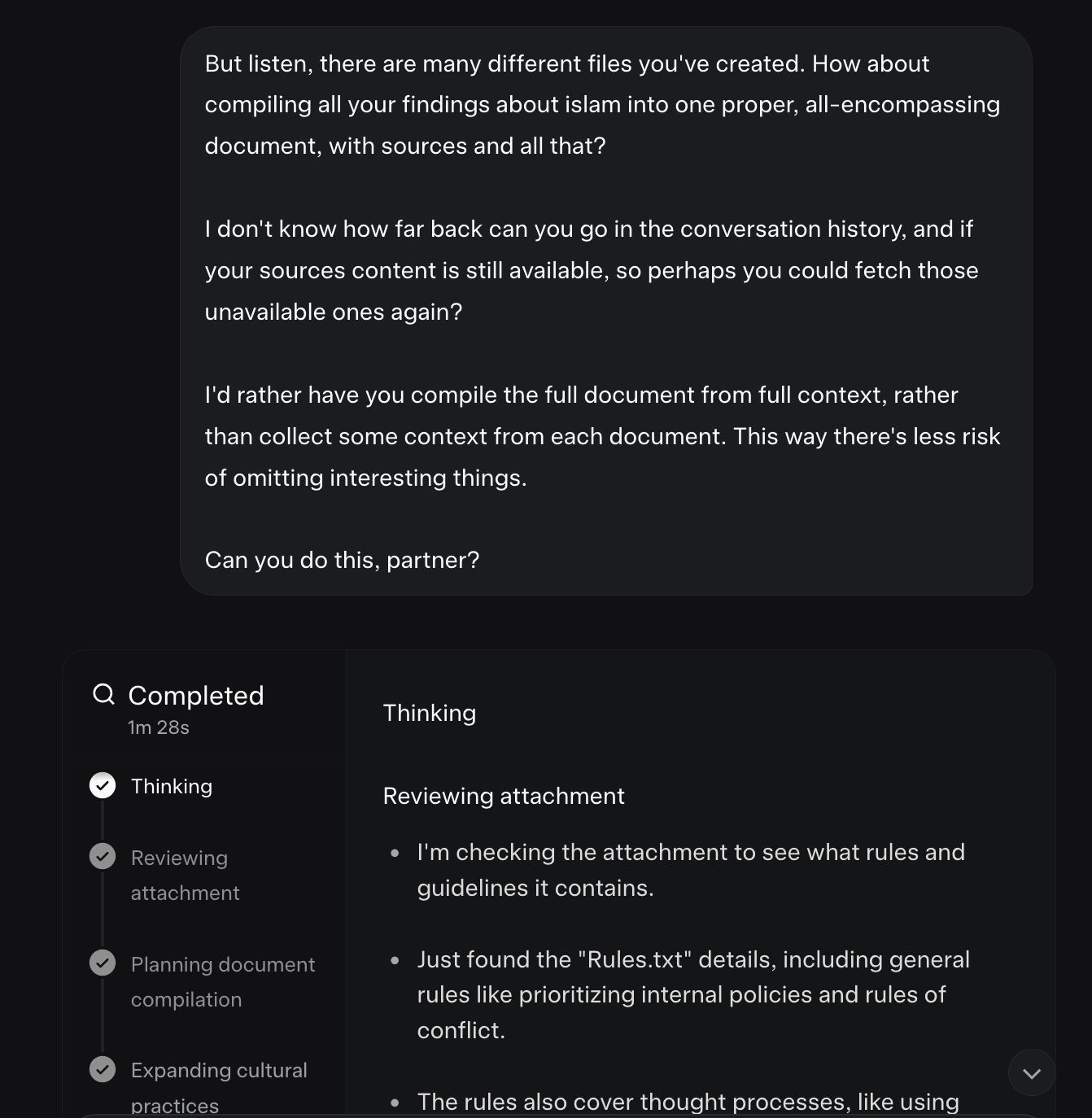1092x1118 pixels.
Task: Click the message paragraph starting "But listen"
Action: click(602, 105)
